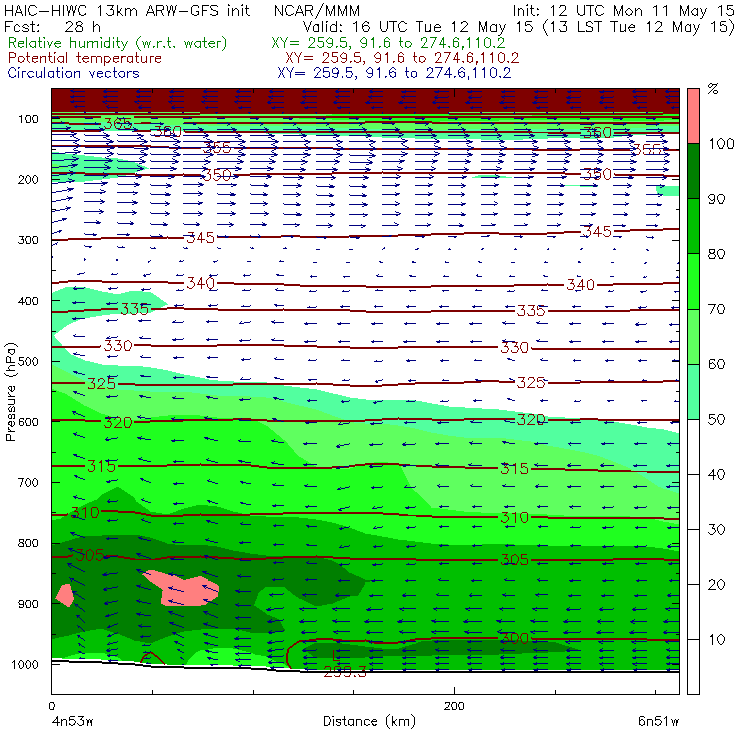This screenshot has width=740, height=740.
Task: Click the "299.3" minimum value label
Action: tap(345, 672)
